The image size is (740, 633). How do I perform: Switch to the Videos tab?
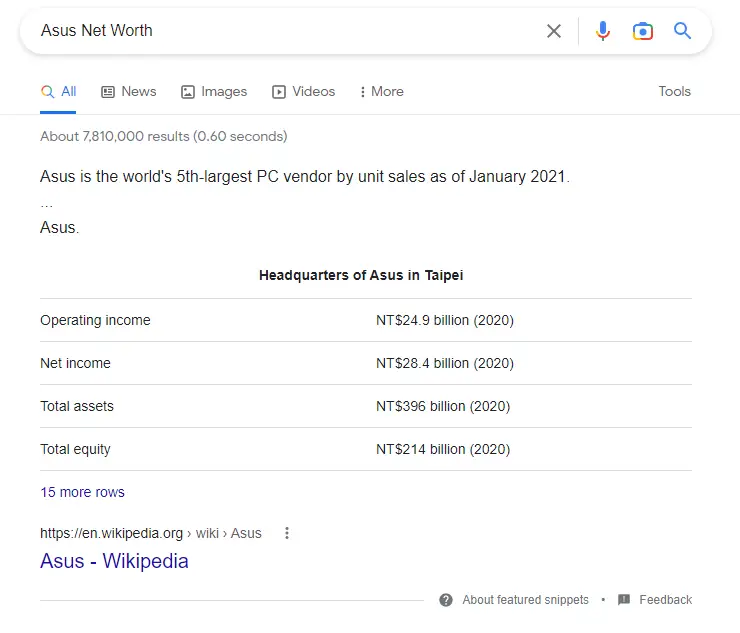click(303, 92)
